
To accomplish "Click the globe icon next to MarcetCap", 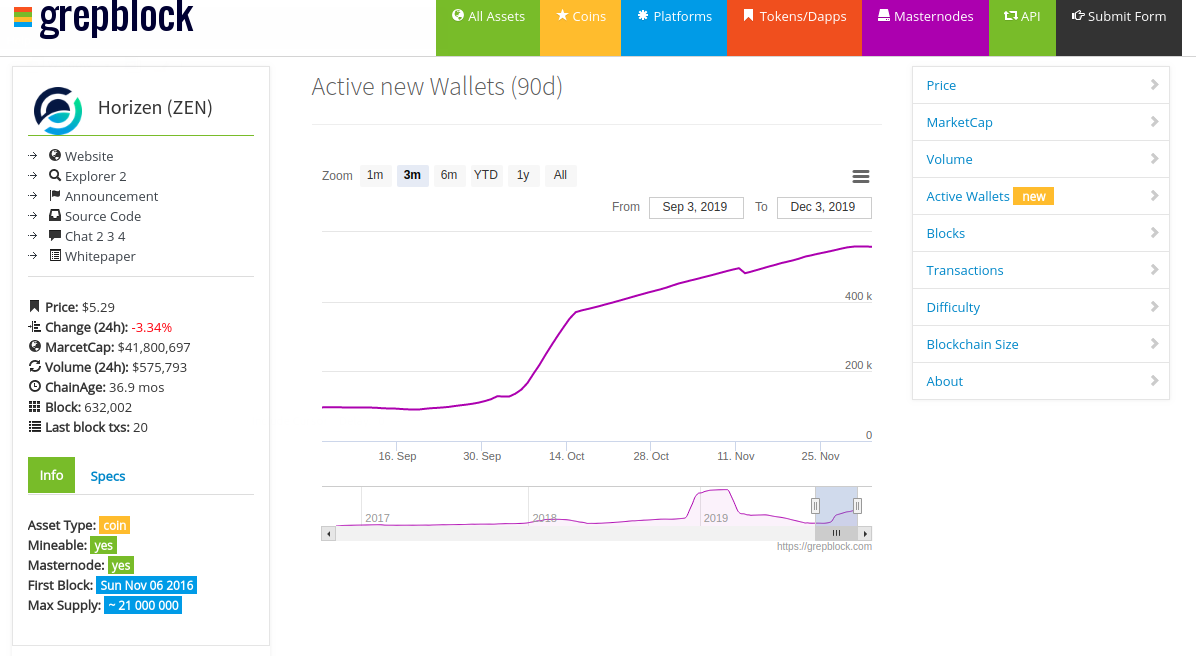I will pos(34,346).
